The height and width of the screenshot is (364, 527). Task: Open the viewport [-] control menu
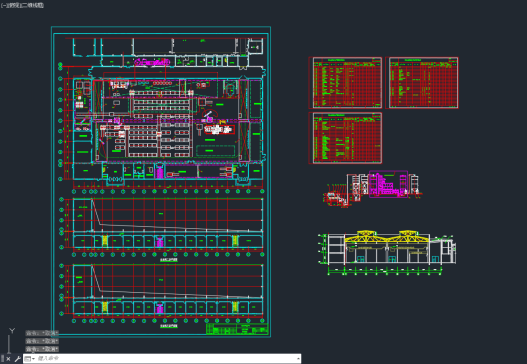[3, 5]
